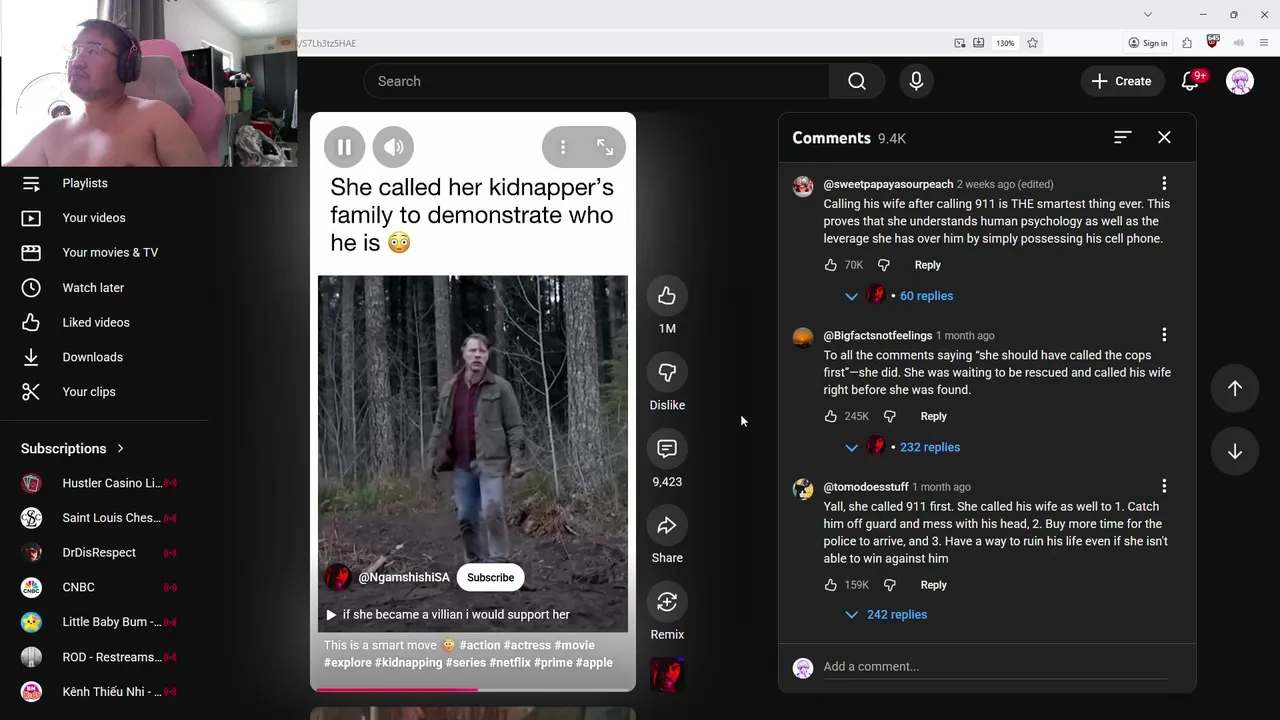The image size is (1280, 720).
Task: Share the Shorts video
Action: point(667,525)
